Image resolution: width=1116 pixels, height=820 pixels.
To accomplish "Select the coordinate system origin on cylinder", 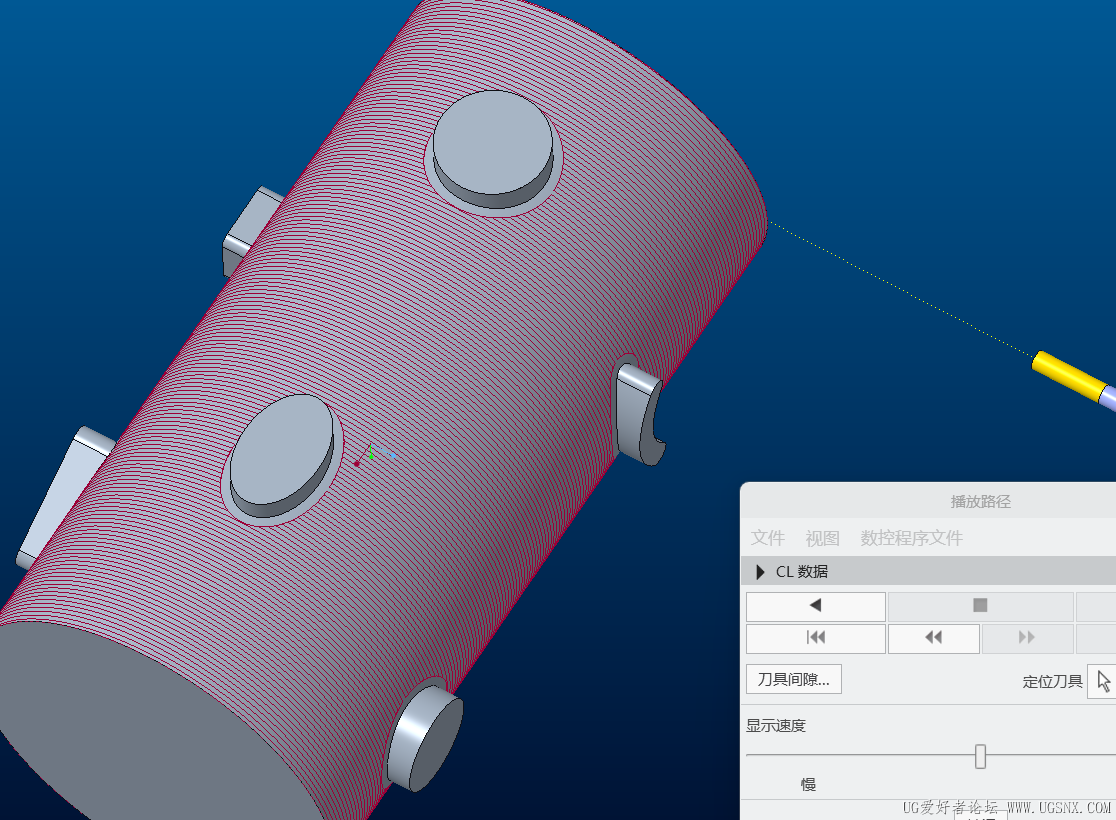I will (x=370, y=456).
